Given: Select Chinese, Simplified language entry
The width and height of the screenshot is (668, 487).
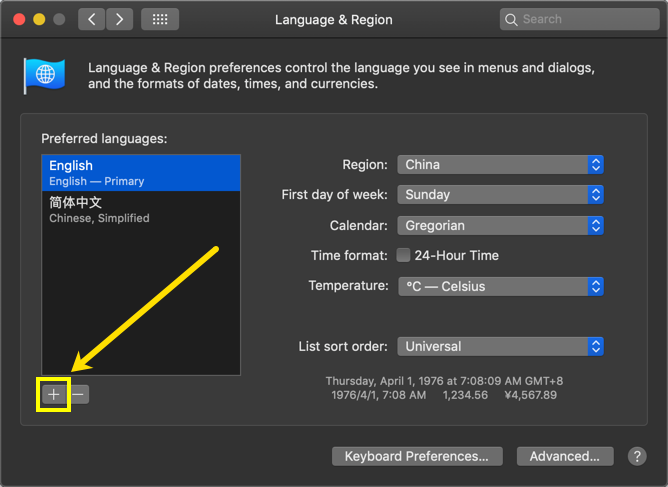Looking at the screenshot, I should pyautogui.click(x=140, y=209).
